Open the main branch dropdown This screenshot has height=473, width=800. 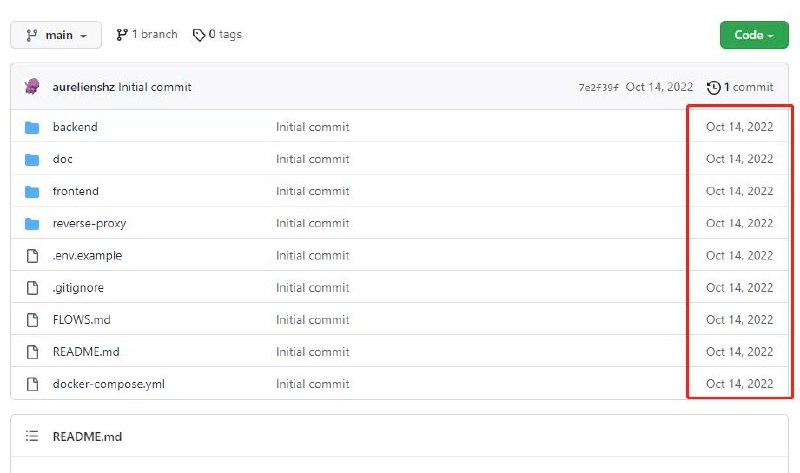(x=55, y=35)
